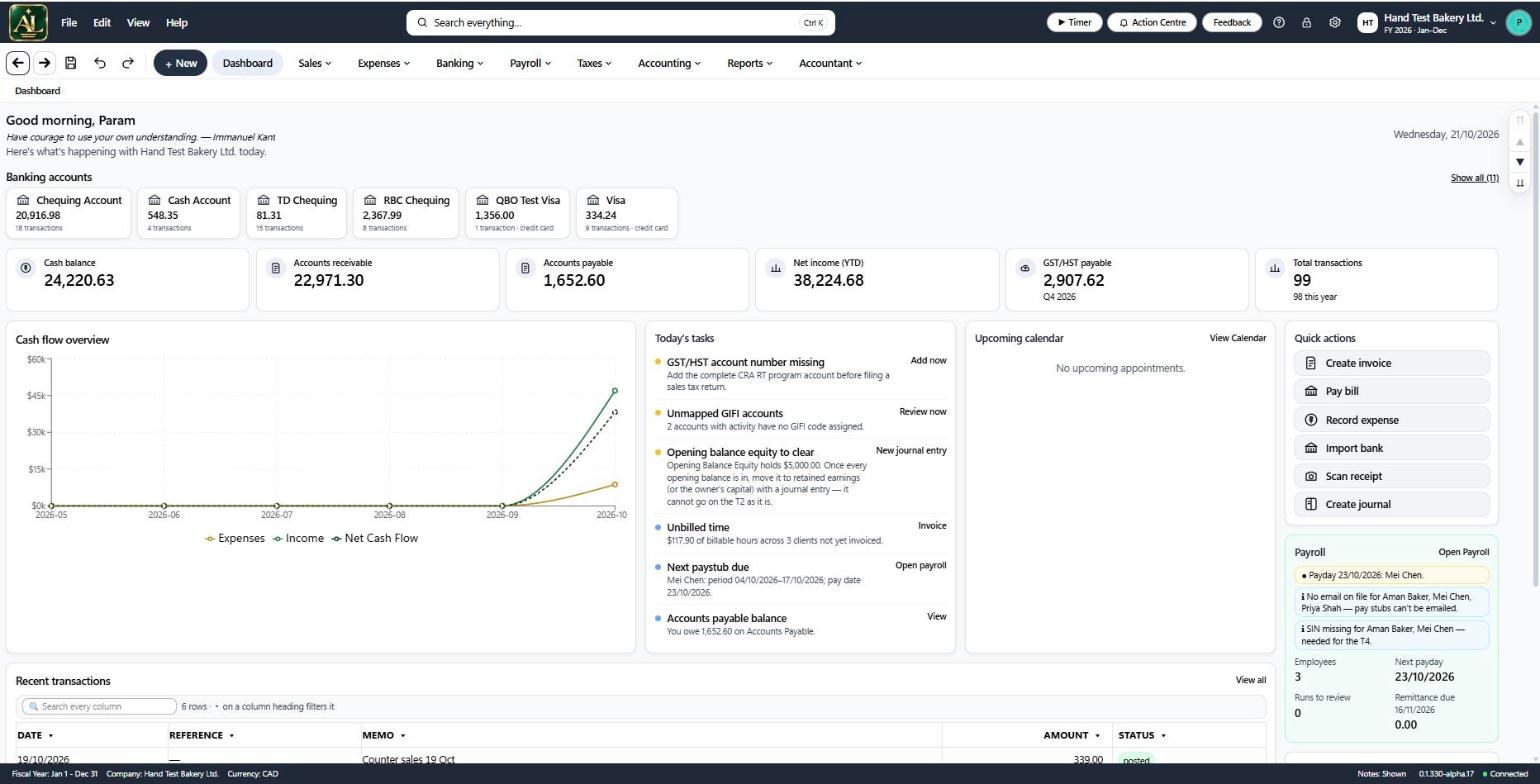
Task: Toggle Expenses series in chart legend
Action: point(235,538)
